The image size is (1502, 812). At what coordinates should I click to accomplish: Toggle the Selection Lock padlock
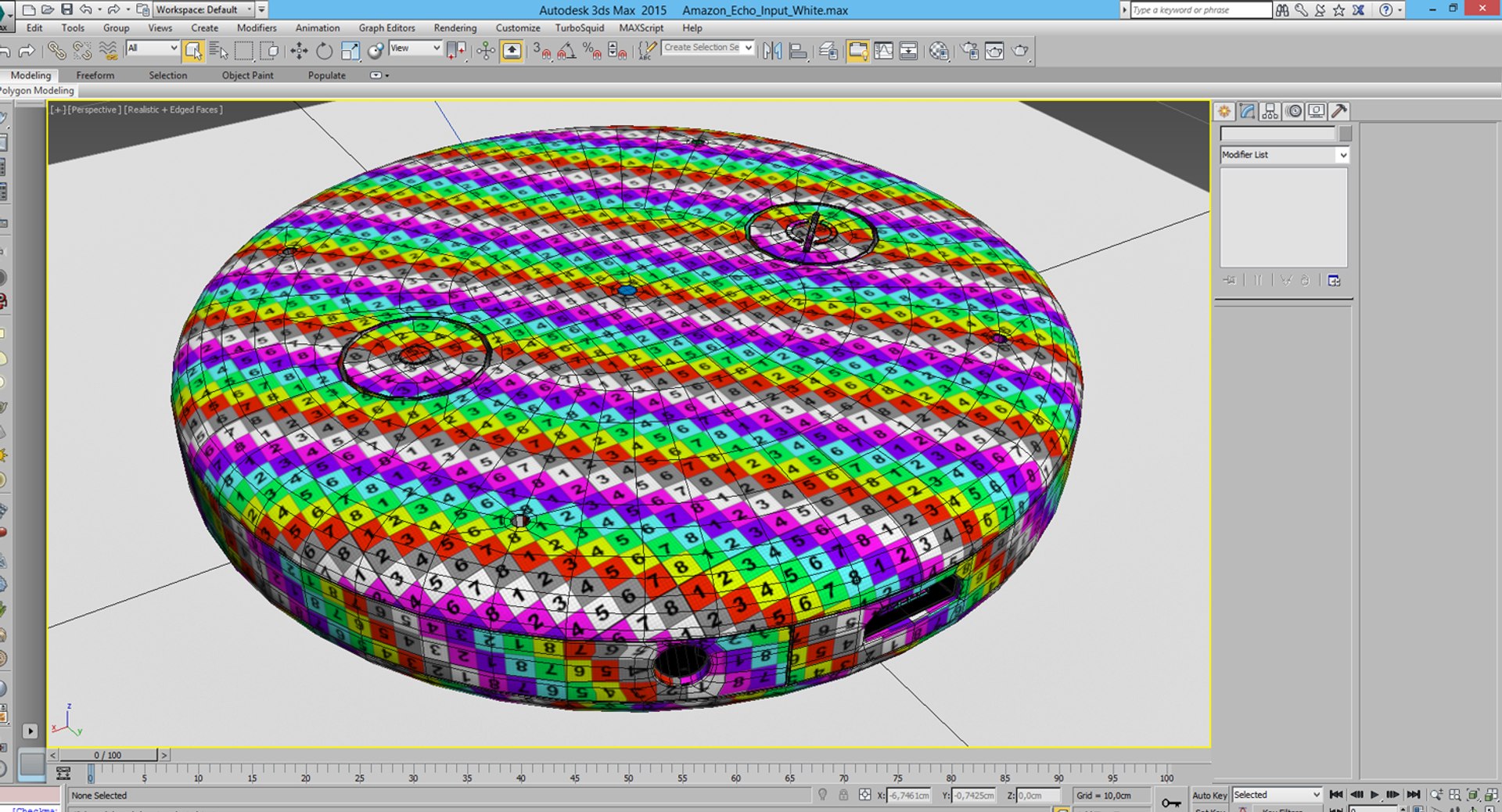[843, 795]
